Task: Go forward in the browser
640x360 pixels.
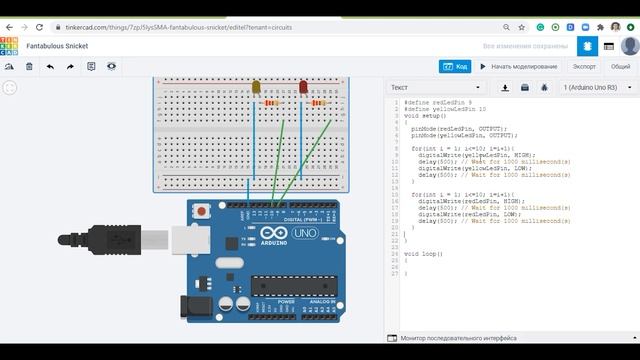Action: pos(24,27)
